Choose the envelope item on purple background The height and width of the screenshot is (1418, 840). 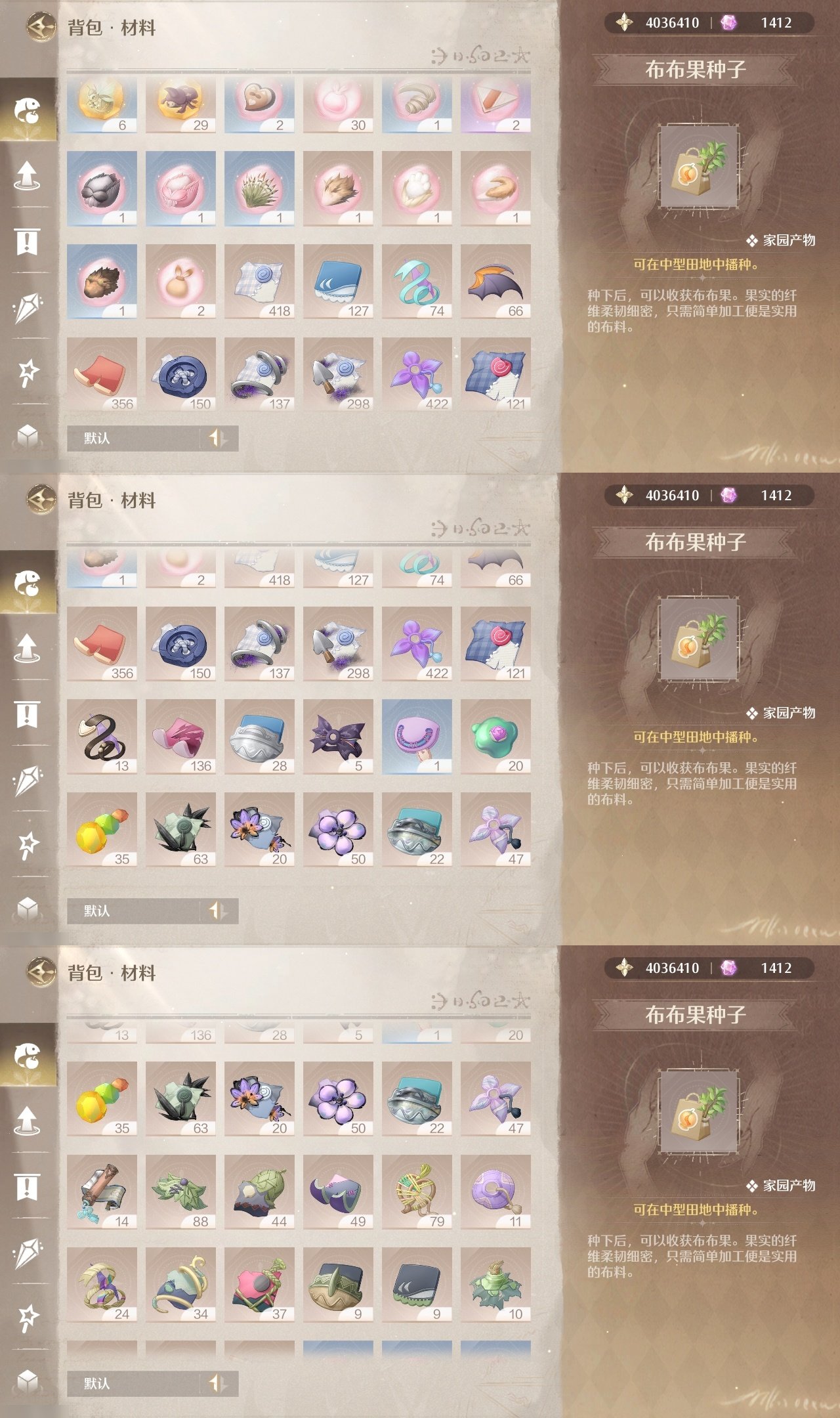tap(495, 105)
